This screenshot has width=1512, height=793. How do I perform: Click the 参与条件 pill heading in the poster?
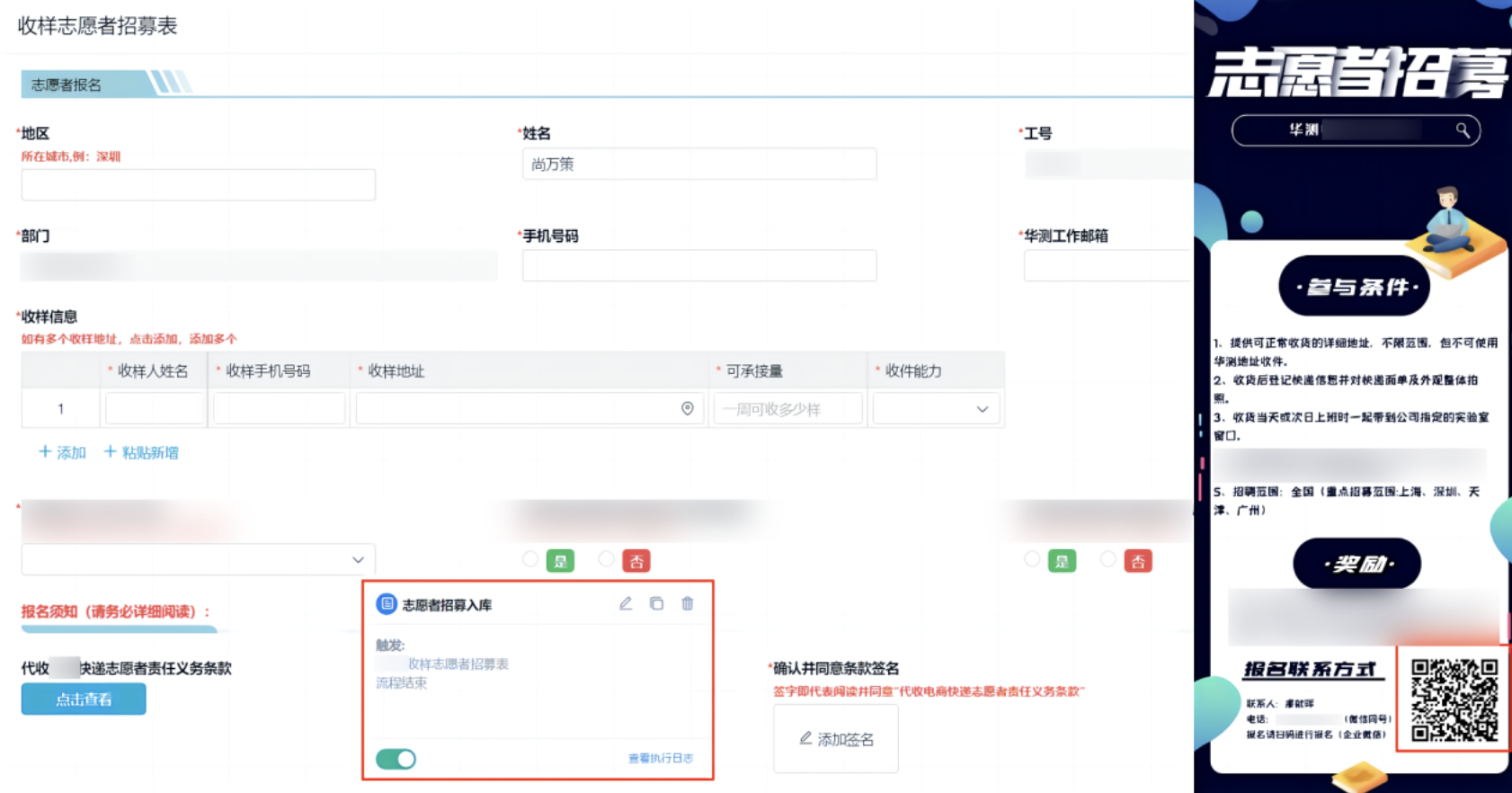(1355, 287)
